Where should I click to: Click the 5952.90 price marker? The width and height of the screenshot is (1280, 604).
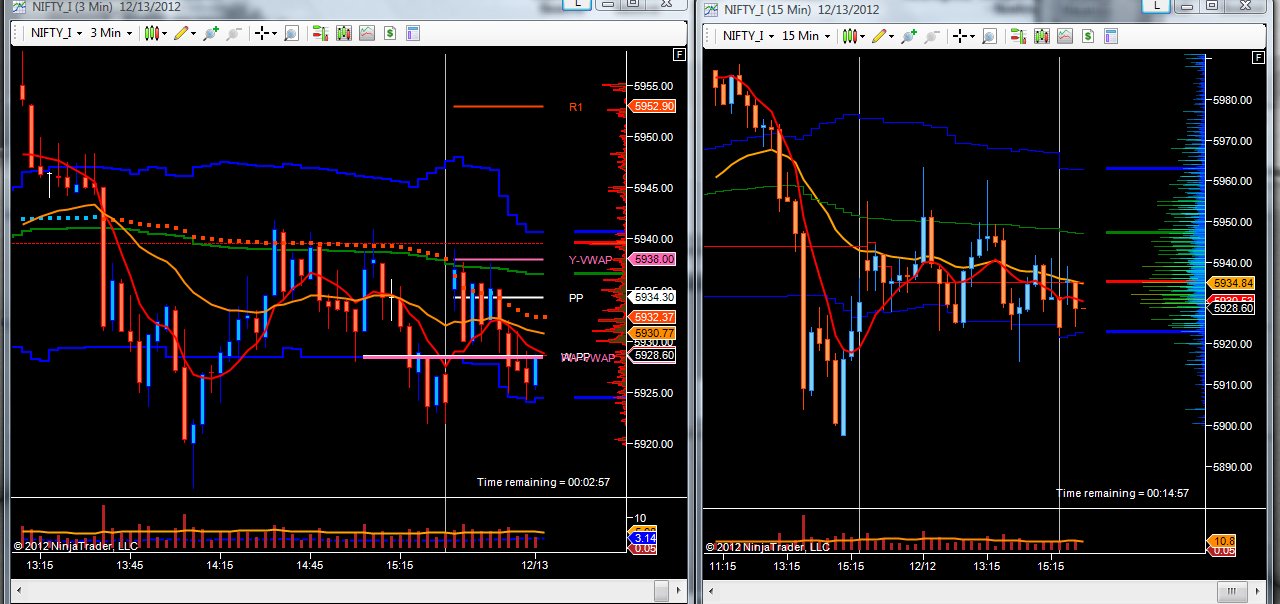[652, 106]
